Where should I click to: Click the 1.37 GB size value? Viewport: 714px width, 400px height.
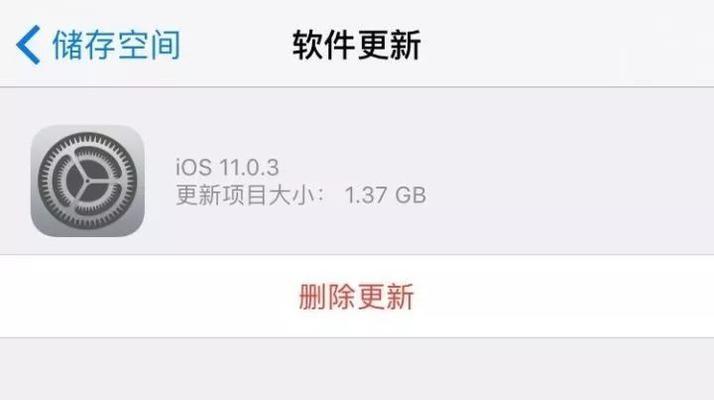click(x=385, y=195)
